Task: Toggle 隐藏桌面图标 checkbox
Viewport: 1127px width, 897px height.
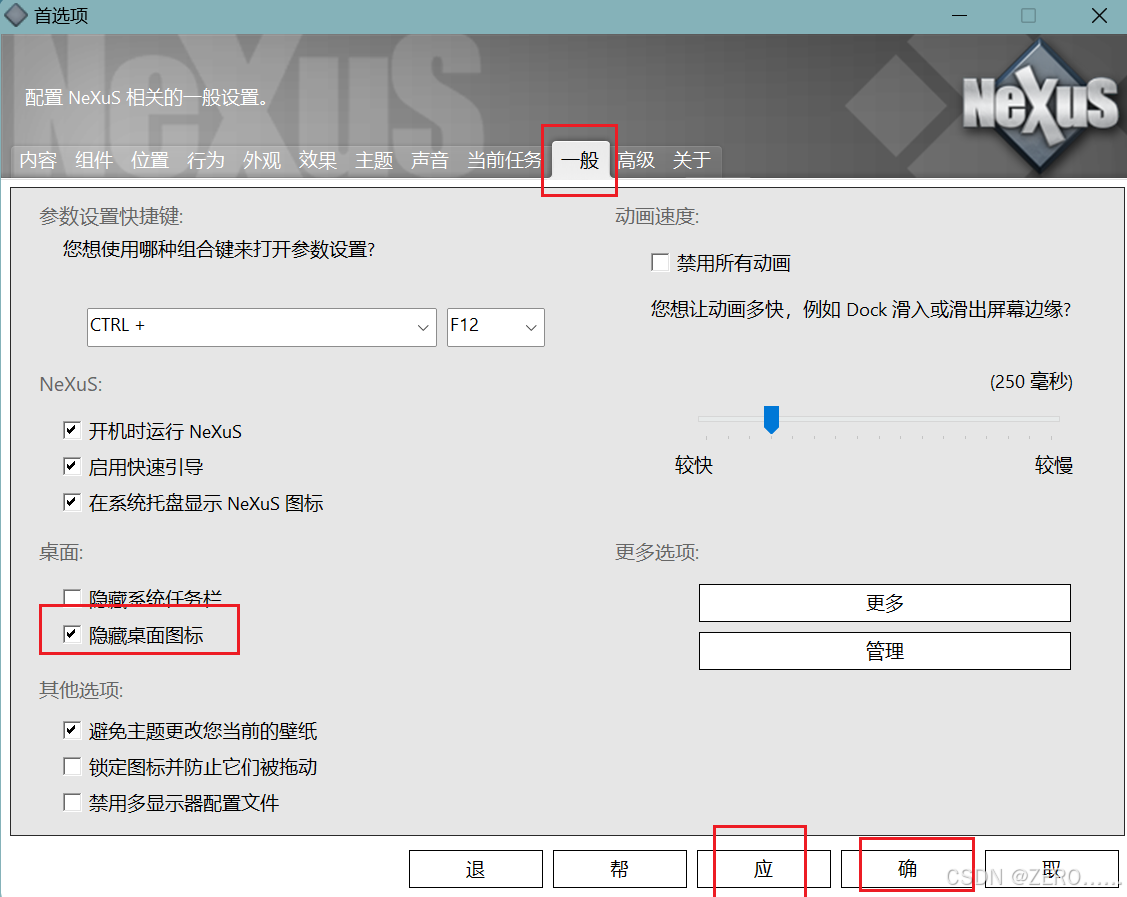Action: [x=72, y=634]
